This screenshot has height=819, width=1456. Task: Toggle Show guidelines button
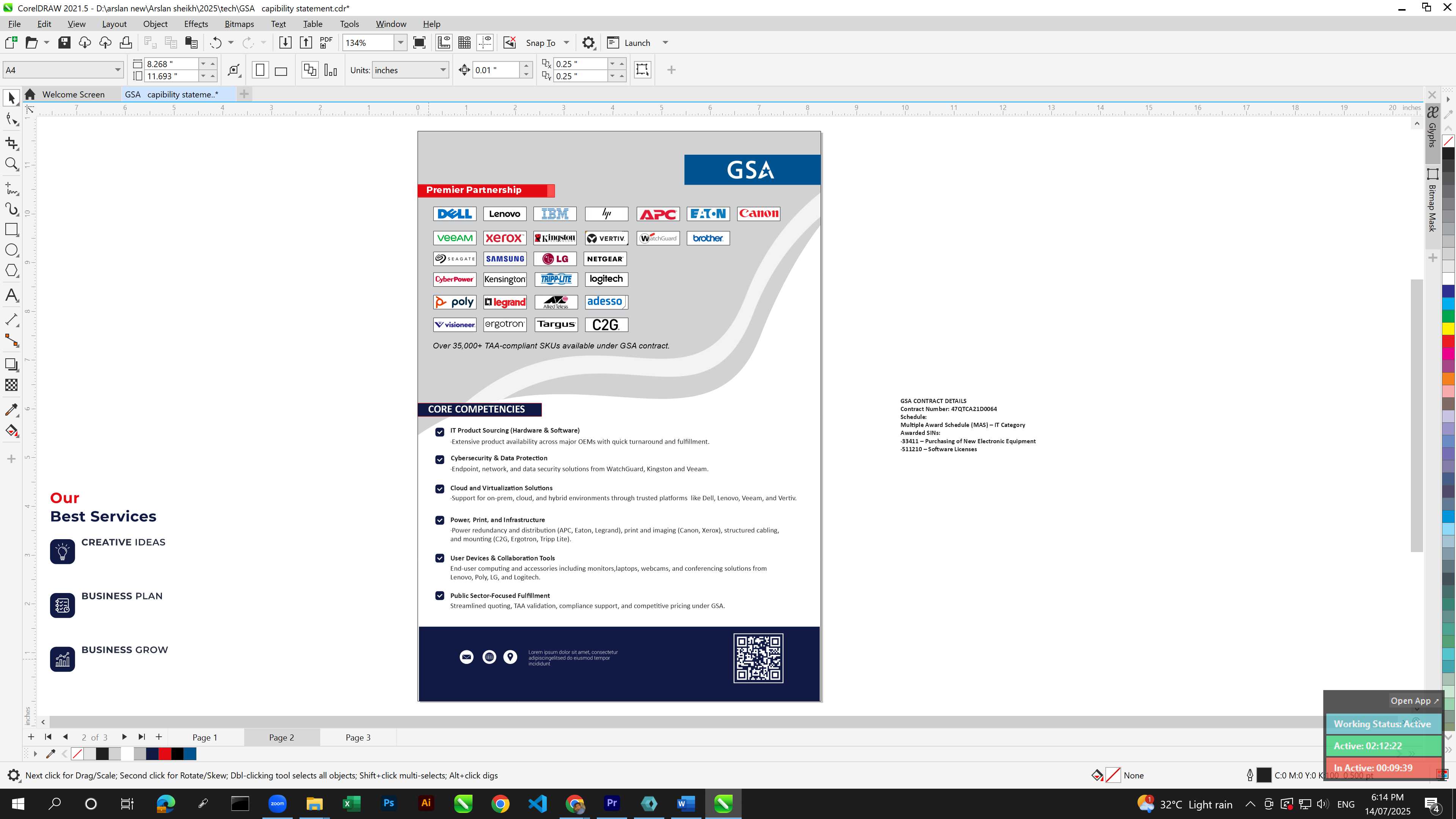coord(485,42)
